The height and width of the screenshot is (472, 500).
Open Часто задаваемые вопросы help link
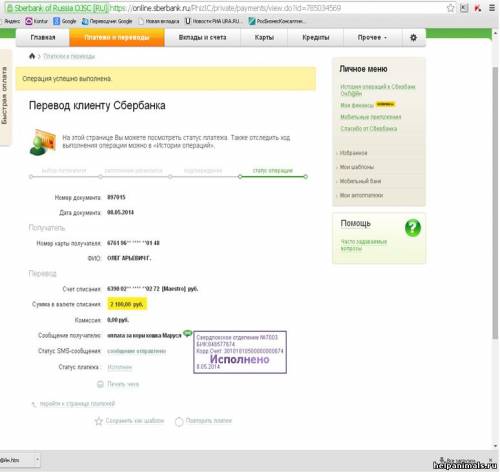[x=363, y=245]
